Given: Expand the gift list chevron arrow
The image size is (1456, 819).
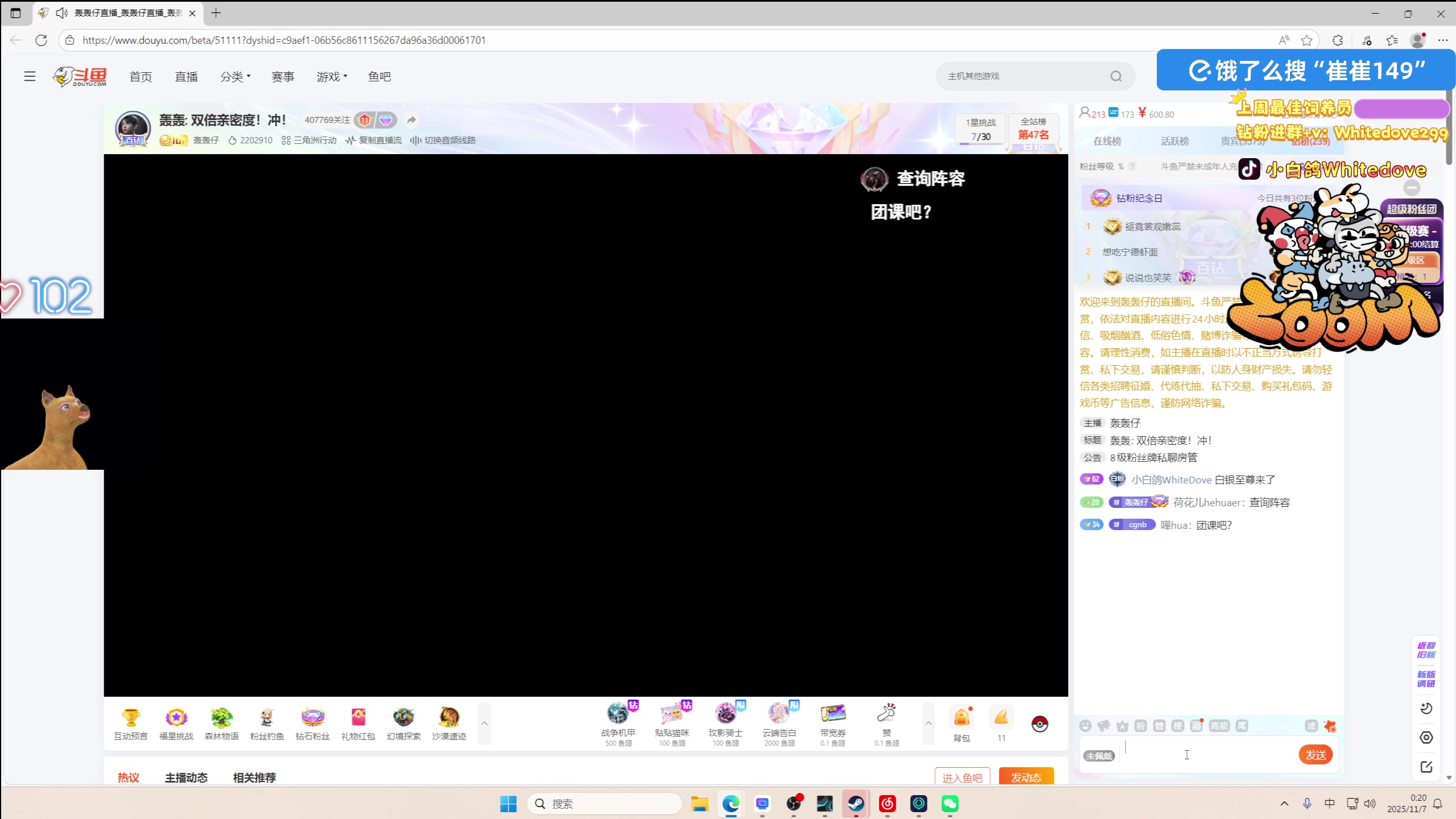Looking at the screenshot, I should pos(928,723).
